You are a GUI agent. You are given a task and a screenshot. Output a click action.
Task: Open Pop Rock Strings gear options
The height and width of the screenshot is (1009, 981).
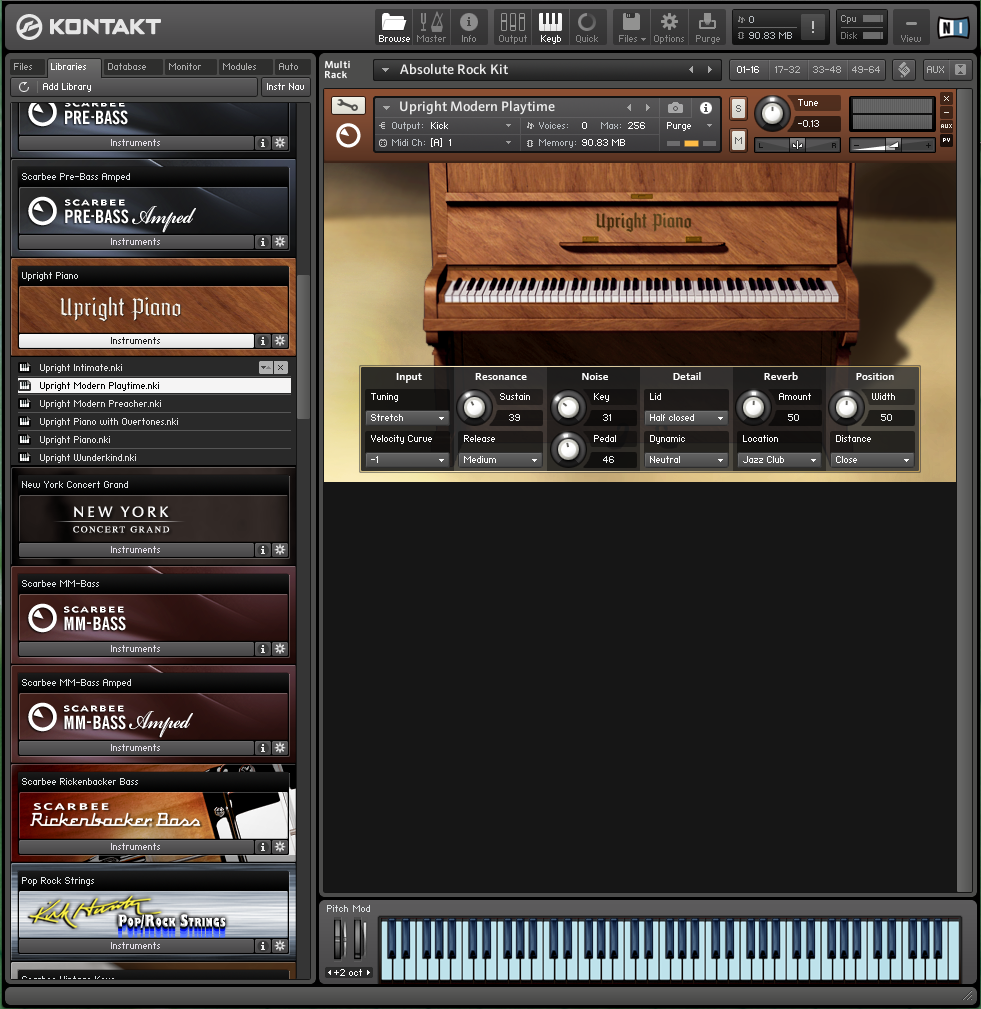click(x=280, y=946)
